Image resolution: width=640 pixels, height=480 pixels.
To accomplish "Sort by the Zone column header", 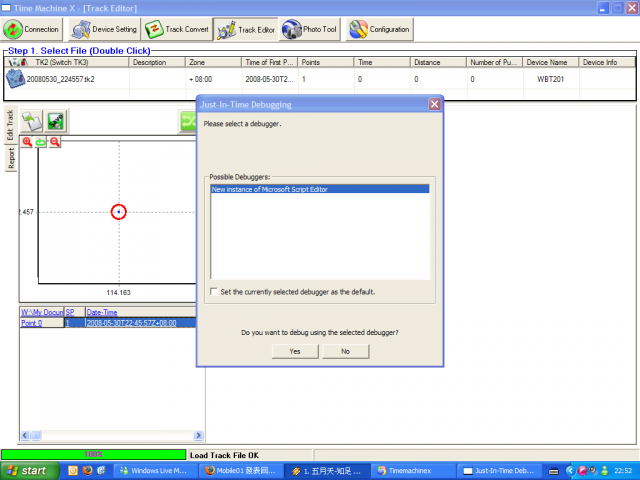I will (213, 62).
